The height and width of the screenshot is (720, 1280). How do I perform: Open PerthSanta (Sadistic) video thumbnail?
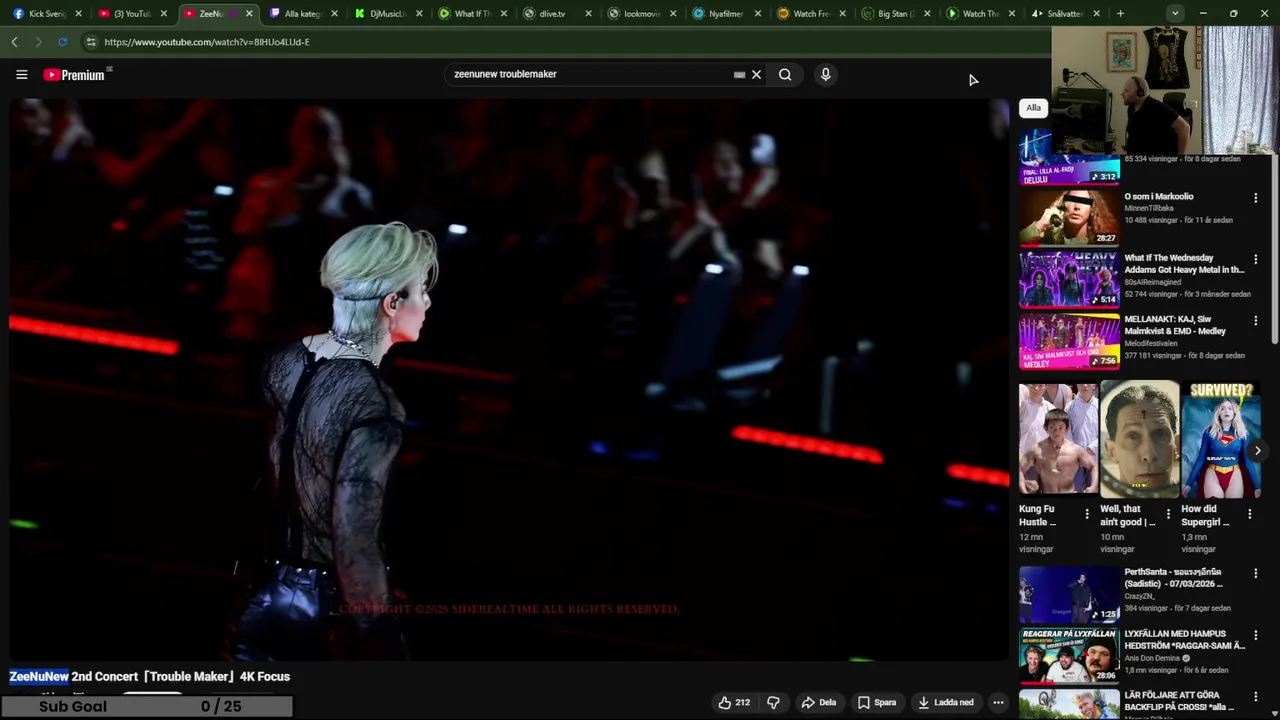click(x=1069, y=595)
